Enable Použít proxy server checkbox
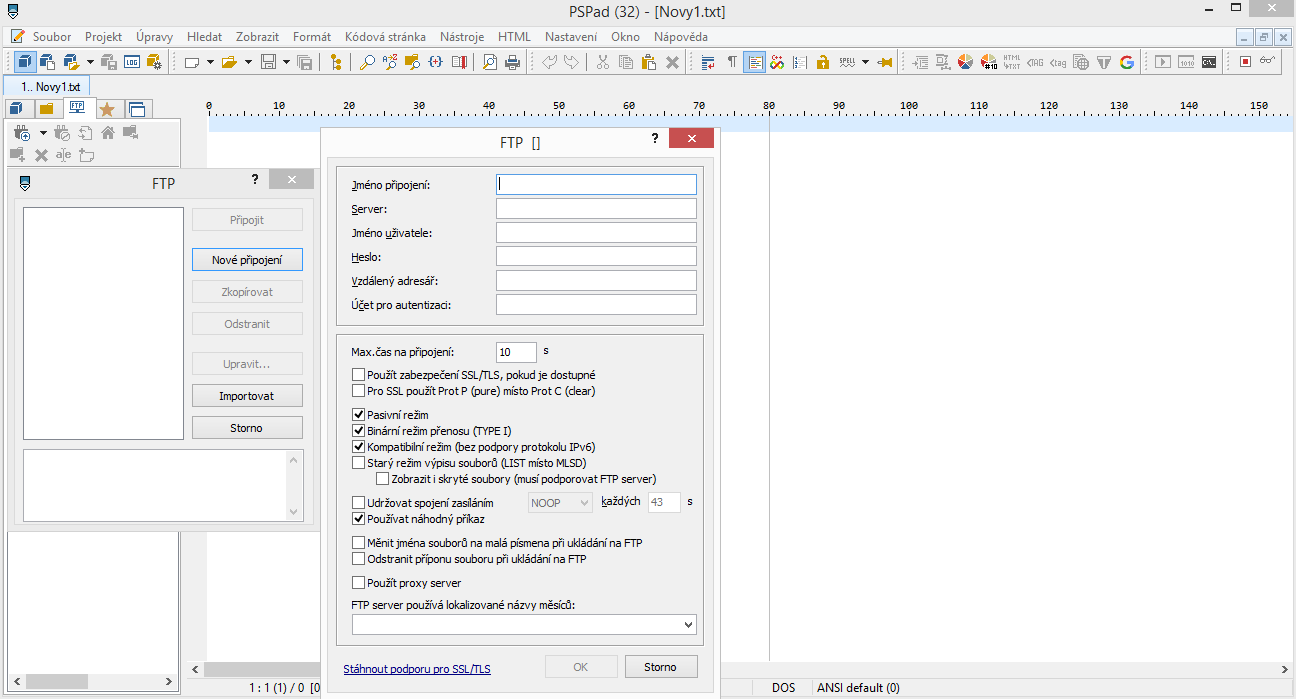This screenshot has height=699, width=1296. [x=359, y=583]
